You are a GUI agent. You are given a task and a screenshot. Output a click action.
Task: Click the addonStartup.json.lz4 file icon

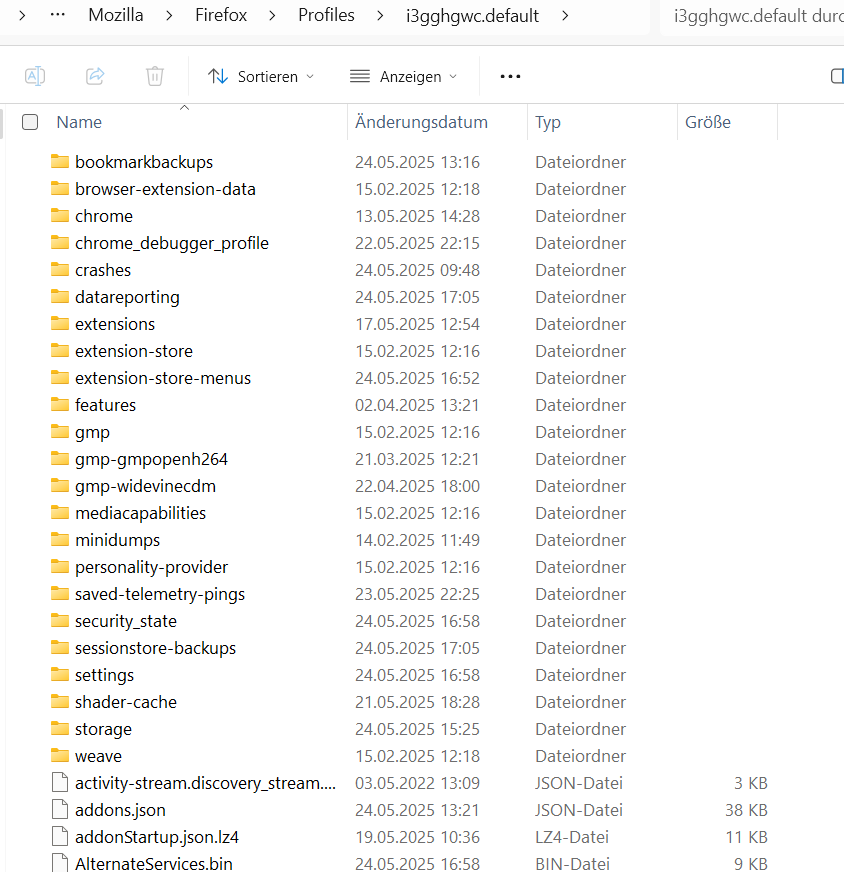click(x=60, y=836)
